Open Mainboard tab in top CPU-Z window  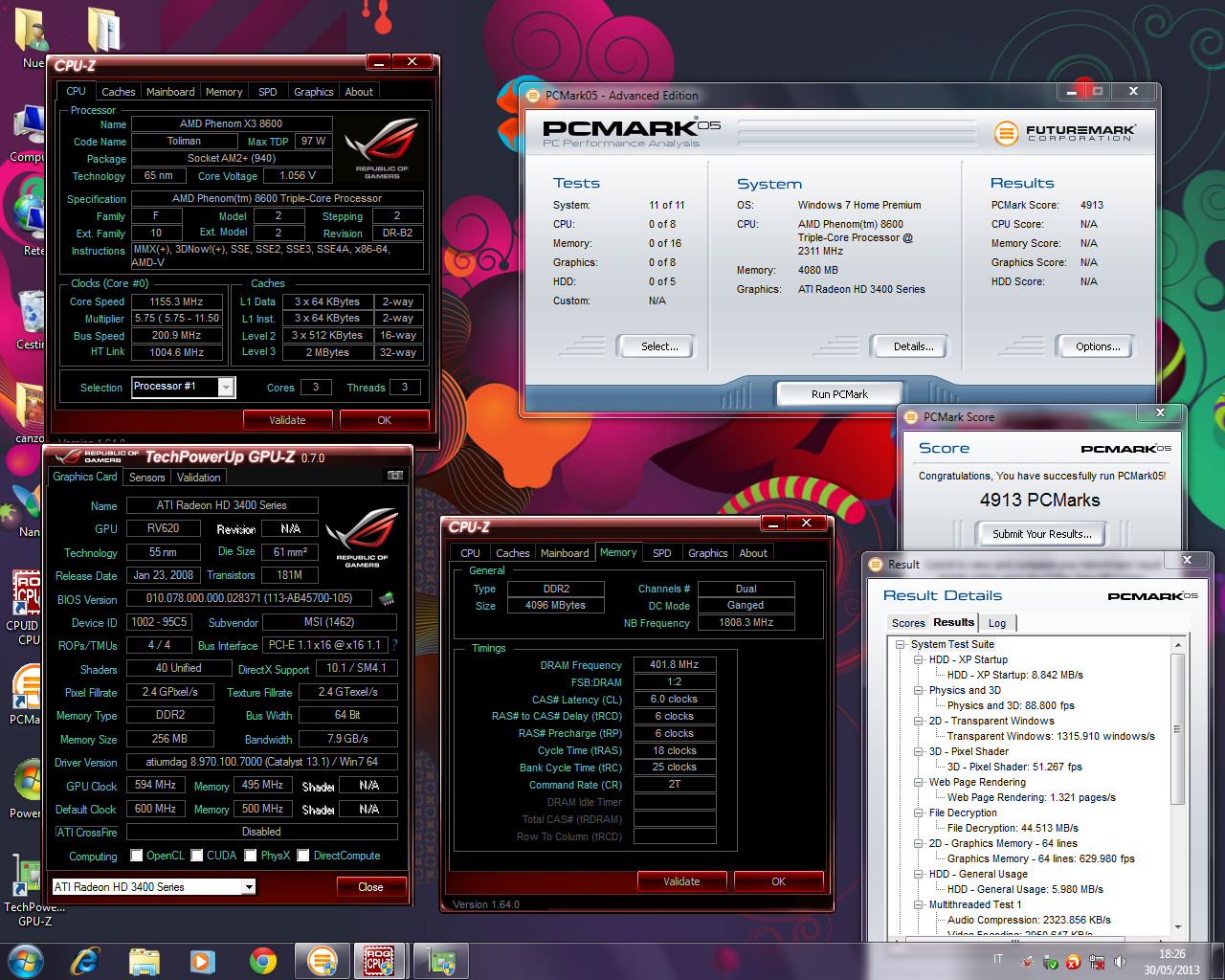[170, 92]
